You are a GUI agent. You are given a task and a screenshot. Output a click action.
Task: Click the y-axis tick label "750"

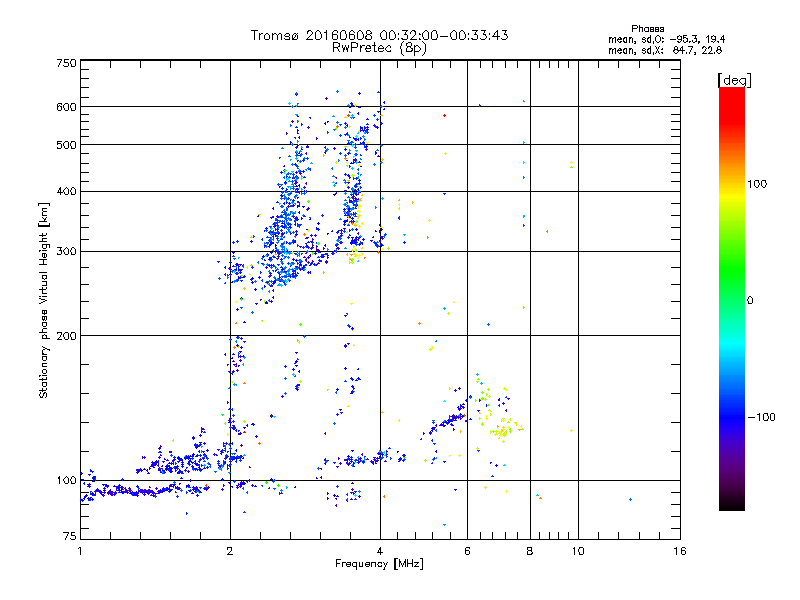coord(66,63)
